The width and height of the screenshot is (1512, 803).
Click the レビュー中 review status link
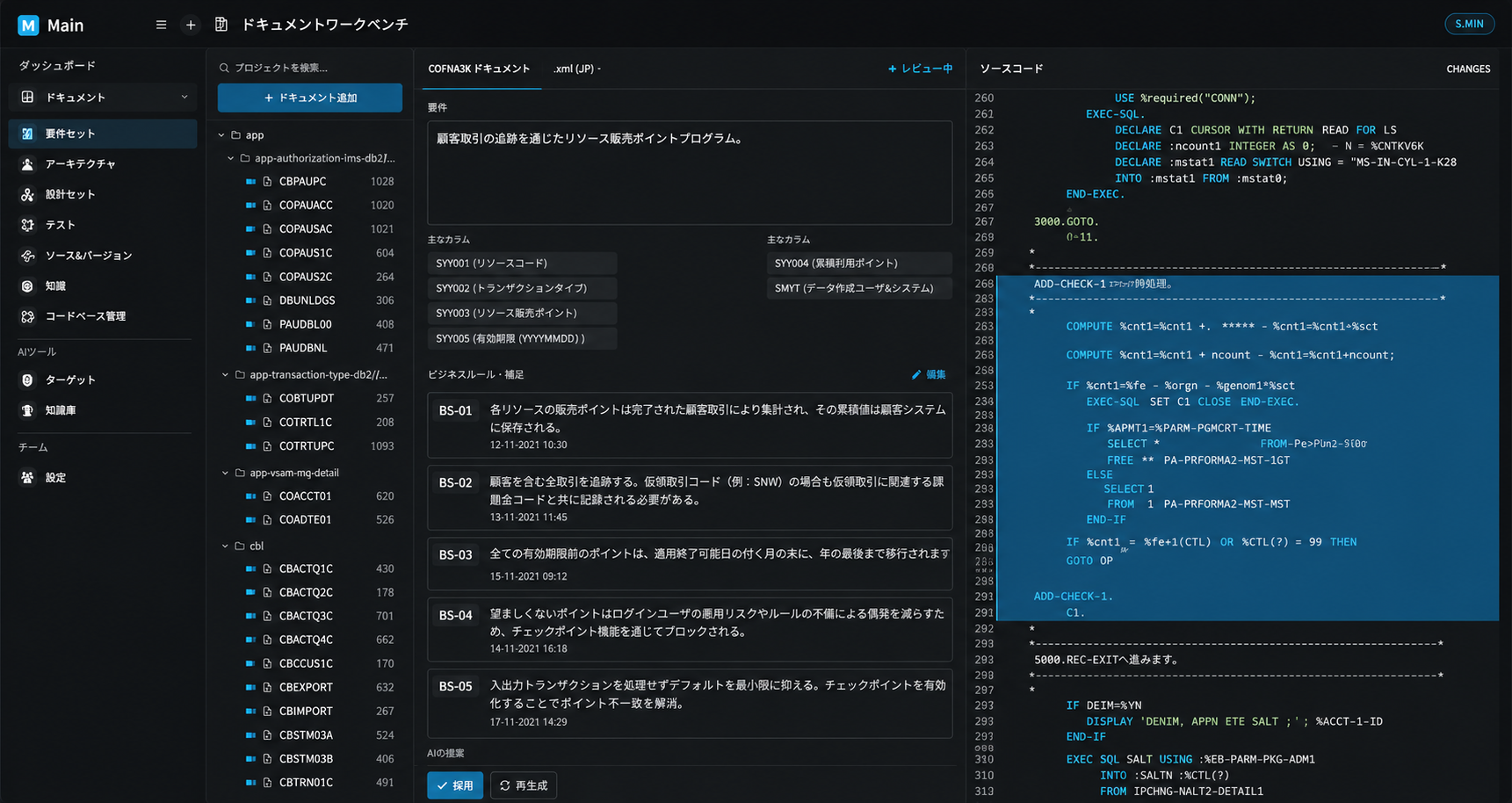(x=921, y=69)
